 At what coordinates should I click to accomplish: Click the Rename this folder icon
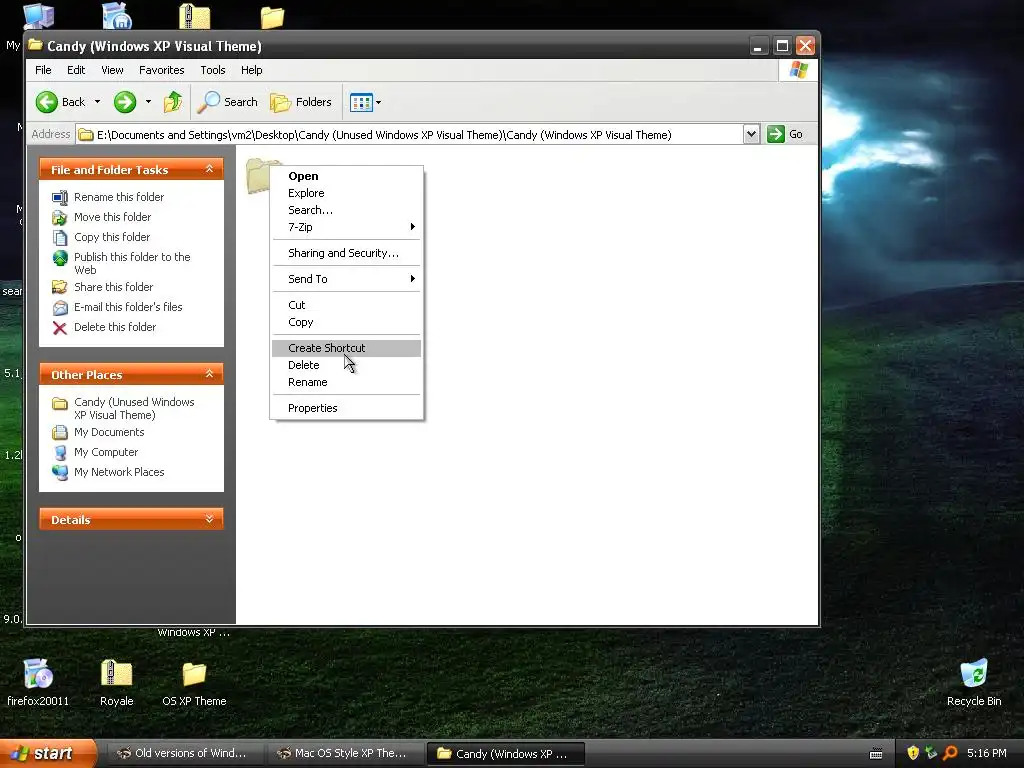59,197
